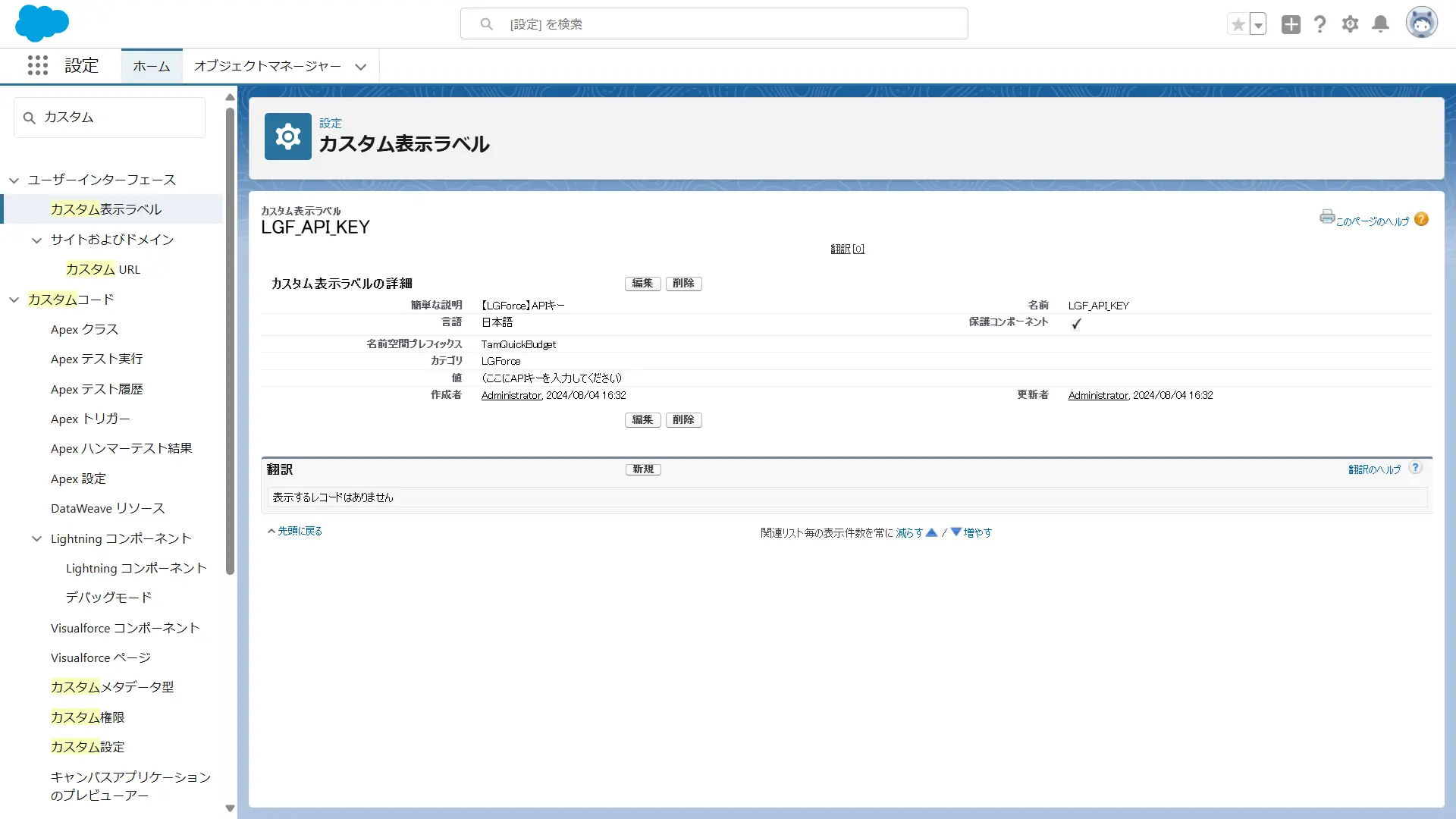Click the setup gear icon in header
The image size is (1456, 819).
1350,24
